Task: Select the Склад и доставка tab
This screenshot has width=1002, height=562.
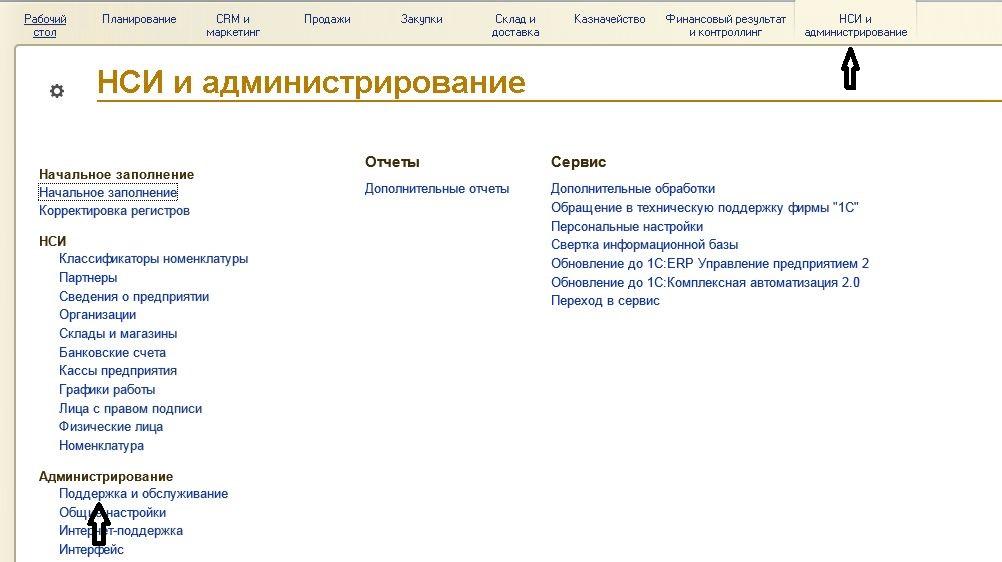Action: (x=515, y=26)
